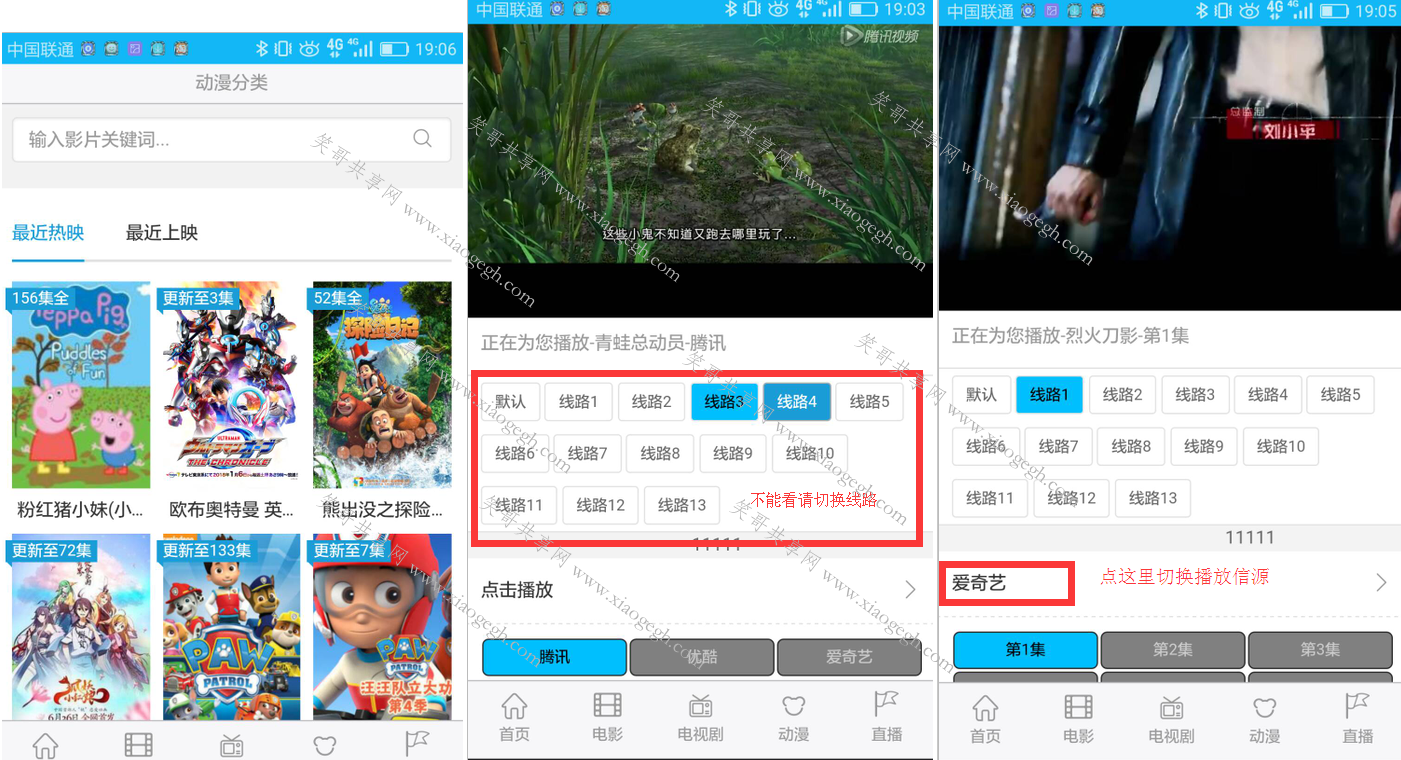
Task: Switch to the 最近上映 tab
Action: coord(162,233)
